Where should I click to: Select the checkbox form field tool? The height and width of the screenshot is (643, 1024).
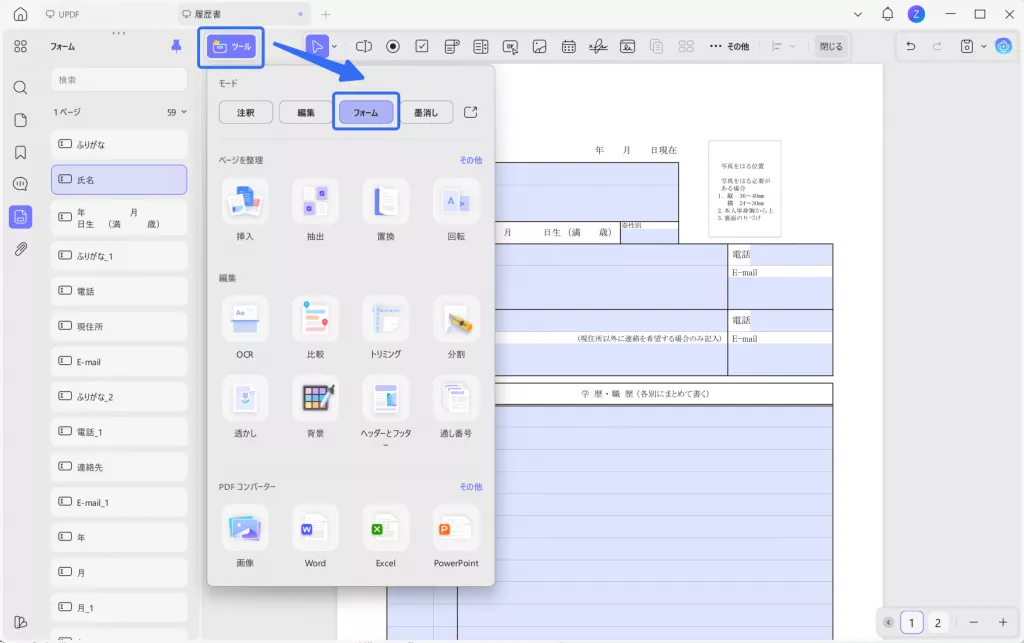[x=422, y=46]
